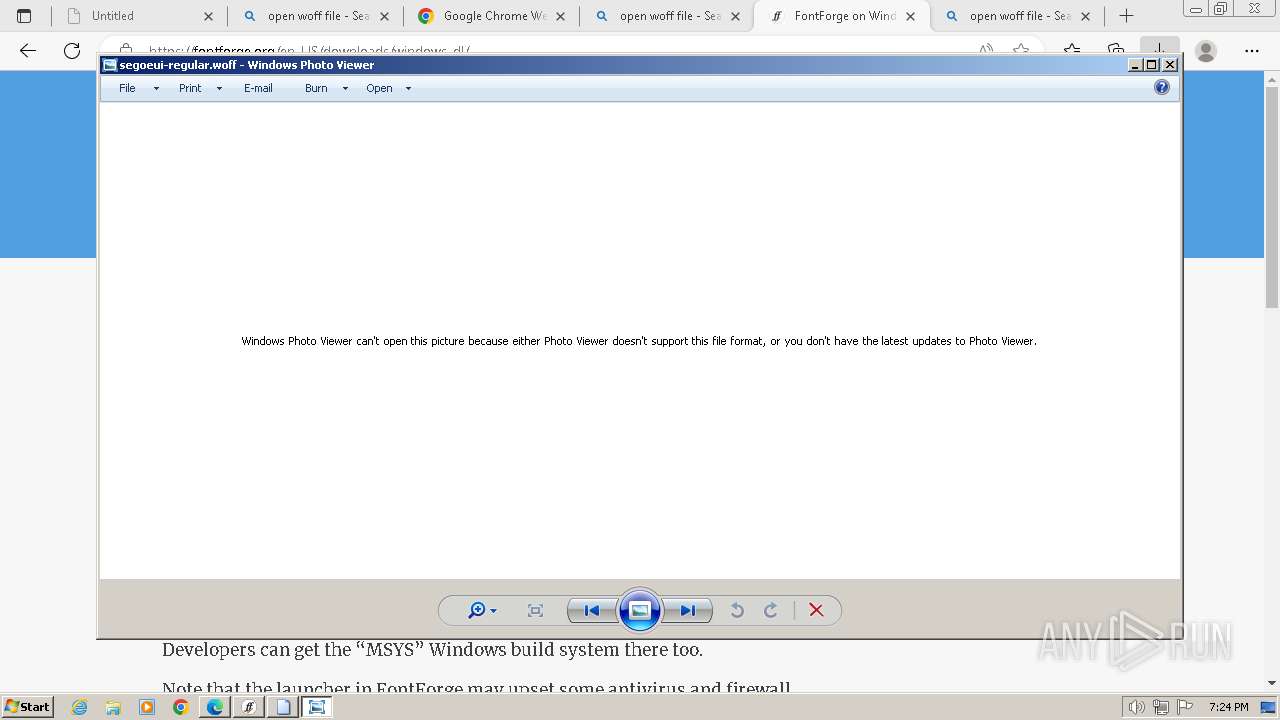
Task: Maximize the Photo Viewer window
Action: (x=1152, y=65)
